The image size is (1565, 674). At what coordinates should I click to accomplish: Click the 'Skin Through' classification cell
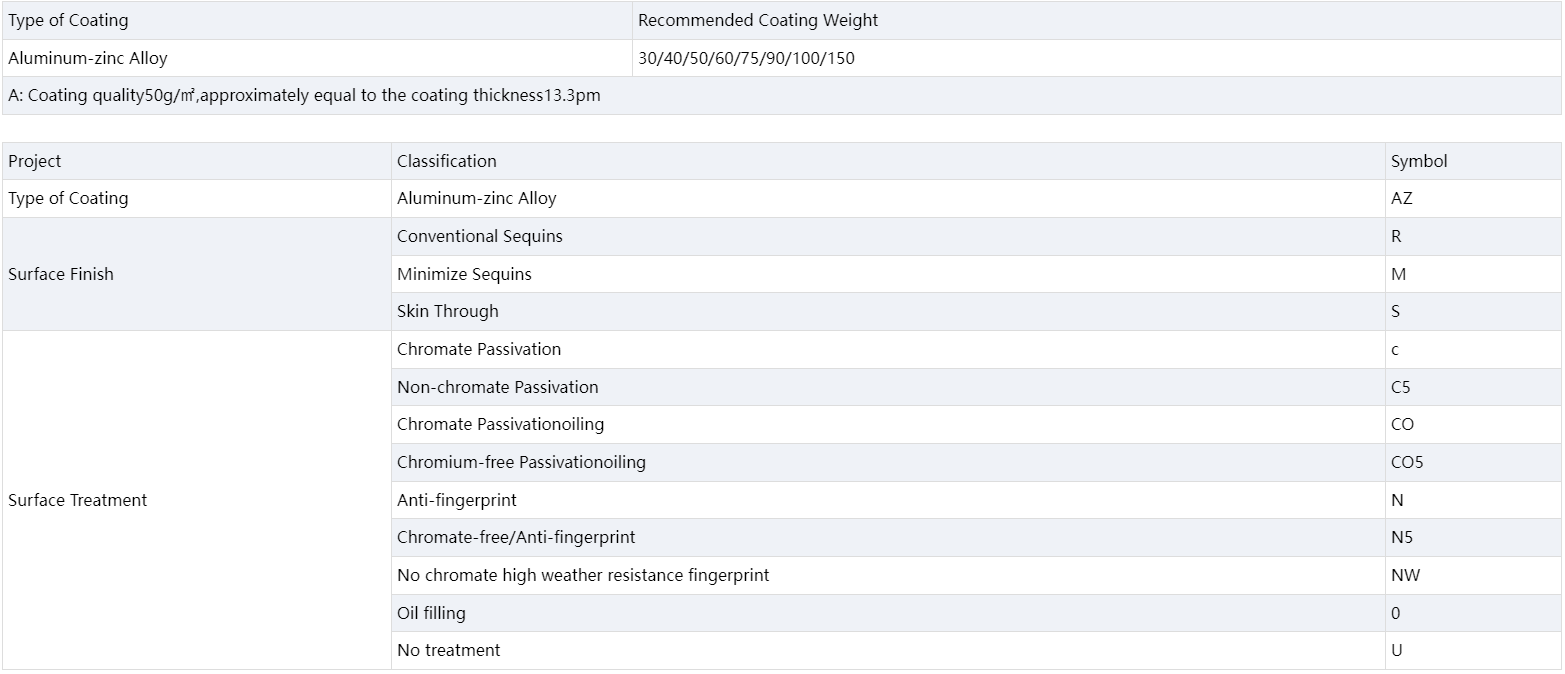pyautogui.click(x=448, y=311)
